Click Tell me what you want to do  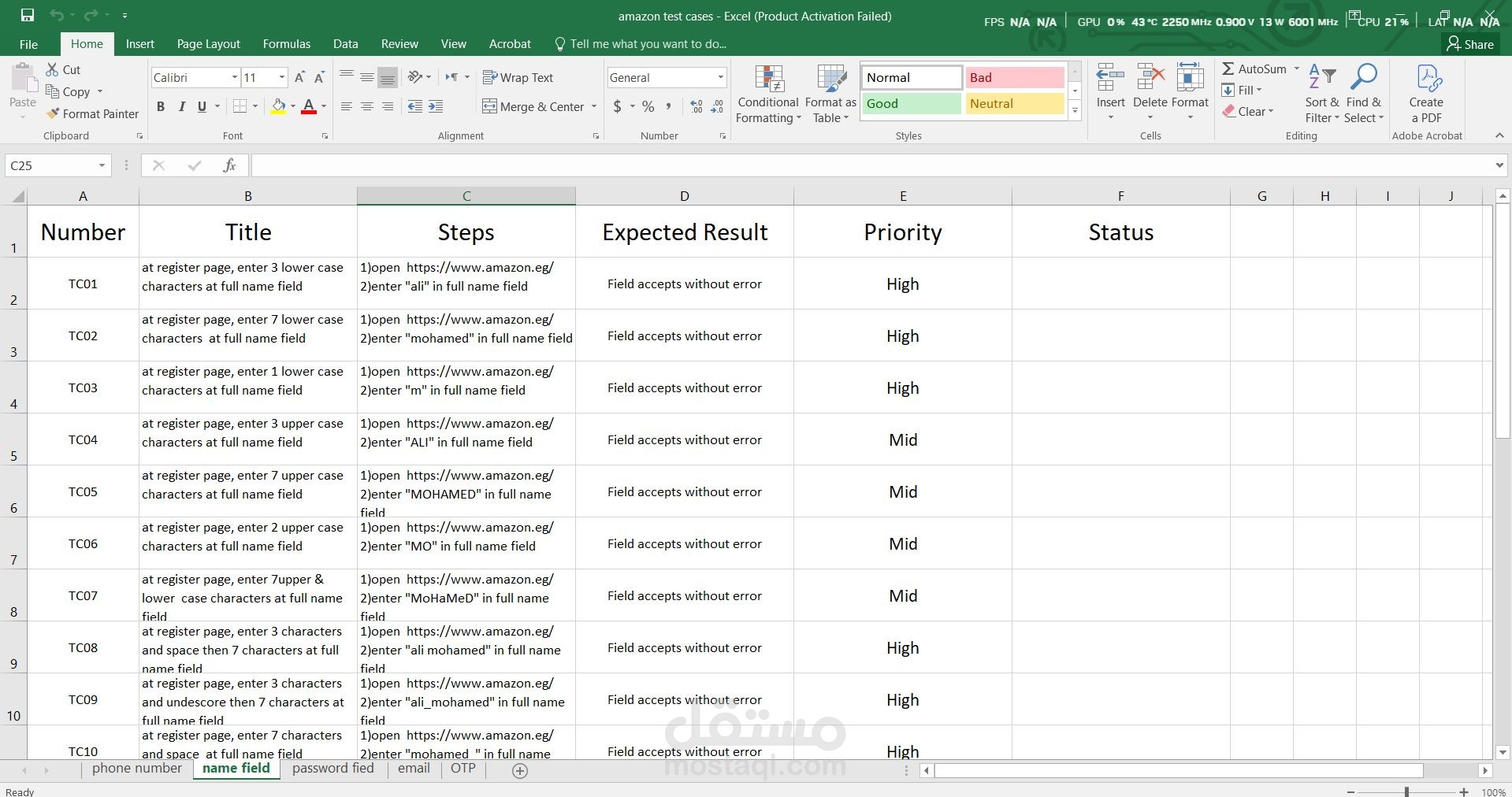640,44
